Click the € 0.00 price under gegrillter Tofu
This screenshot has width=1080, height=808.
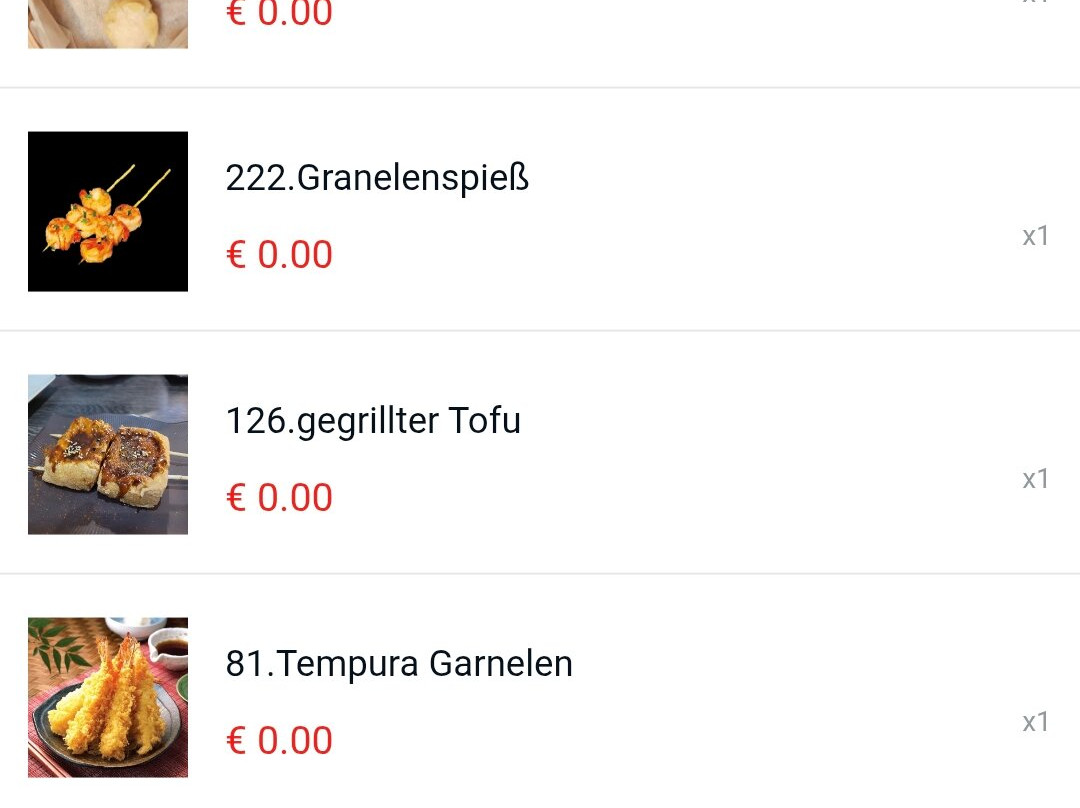tap(279, 498)
